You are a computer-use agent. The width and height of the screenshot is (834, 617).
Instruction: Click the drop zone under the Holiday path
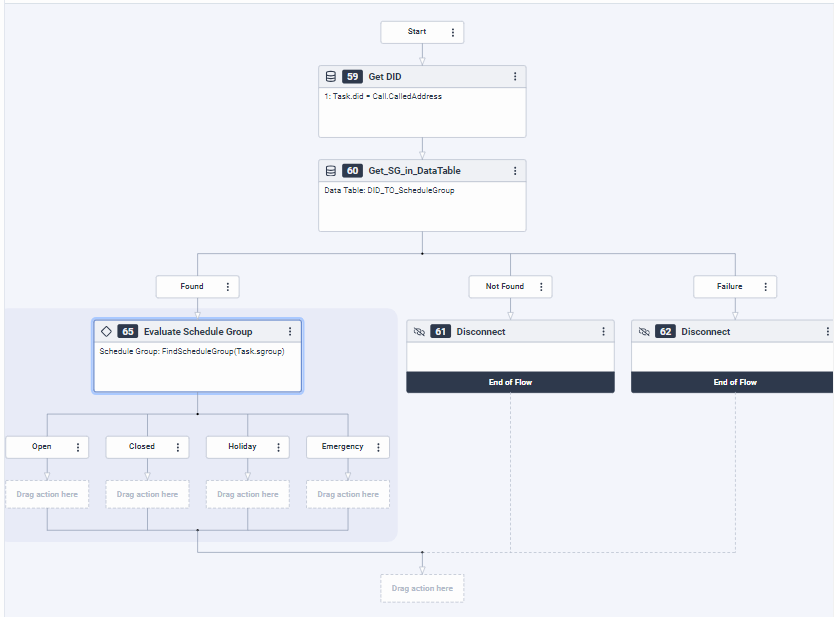pyautogui.click(x=247, y=494)
